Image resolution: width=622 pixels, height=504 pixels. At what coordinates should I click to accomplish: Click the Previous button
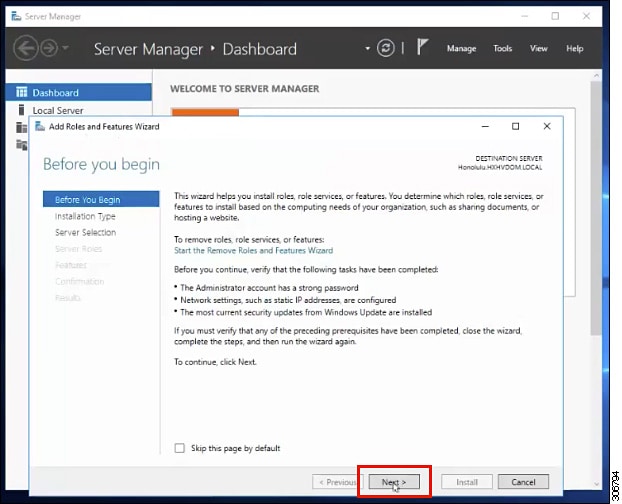338,482
